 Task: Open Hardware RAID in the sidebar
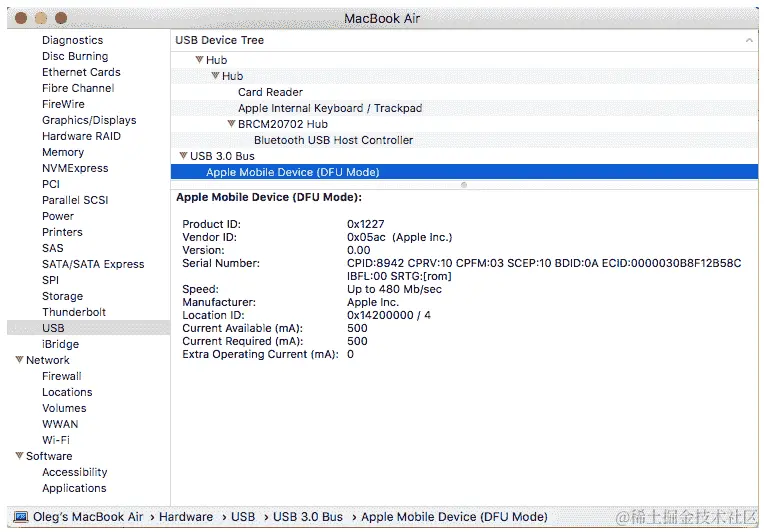coord(81,136)
